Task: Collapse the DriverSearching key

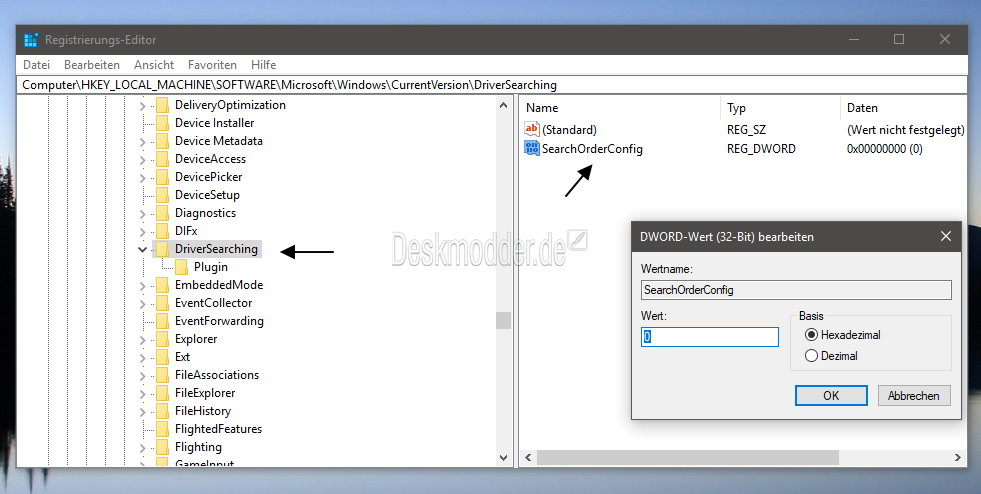Action: (x=143, y=250)
